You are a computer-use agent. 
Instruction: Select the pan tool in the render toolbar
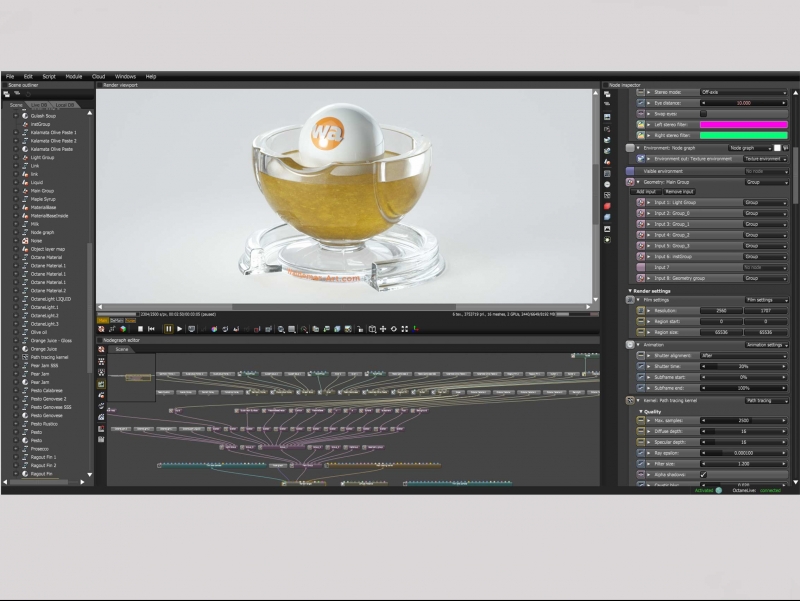click(x=383, y=328)
